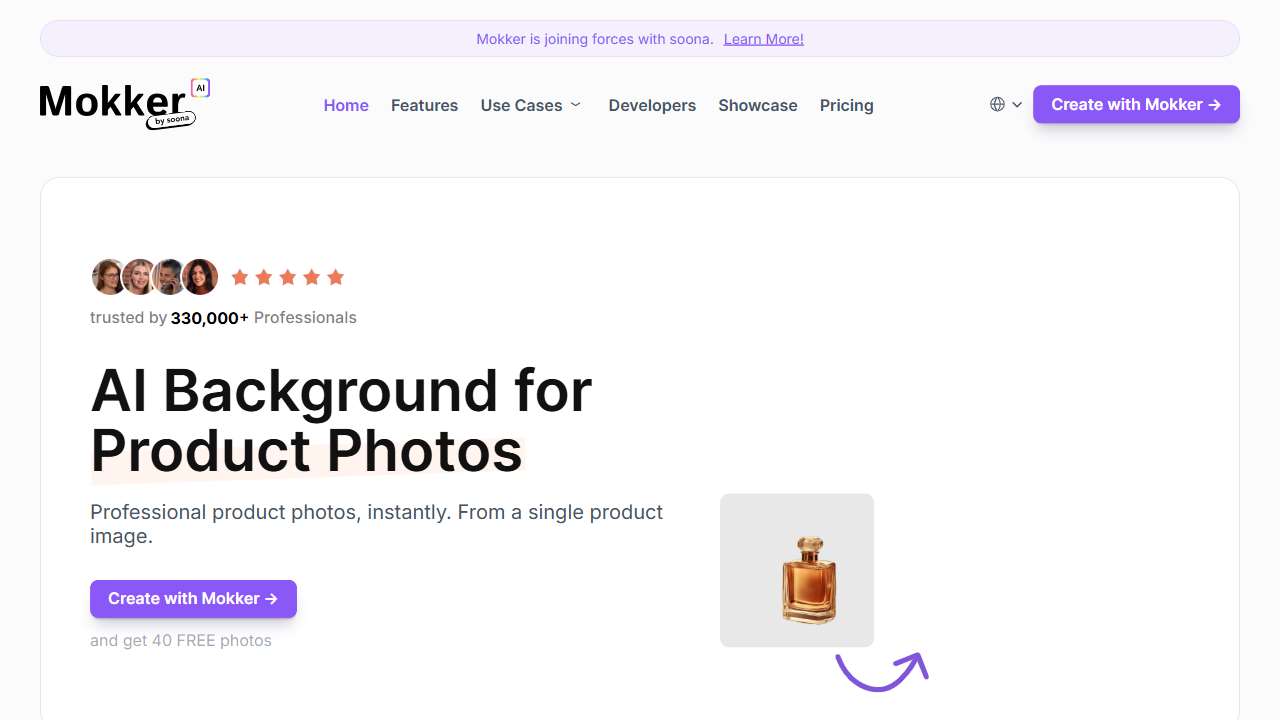Open the Showcase page
This screenshot has height=720, width=1280.
[758, 105]
